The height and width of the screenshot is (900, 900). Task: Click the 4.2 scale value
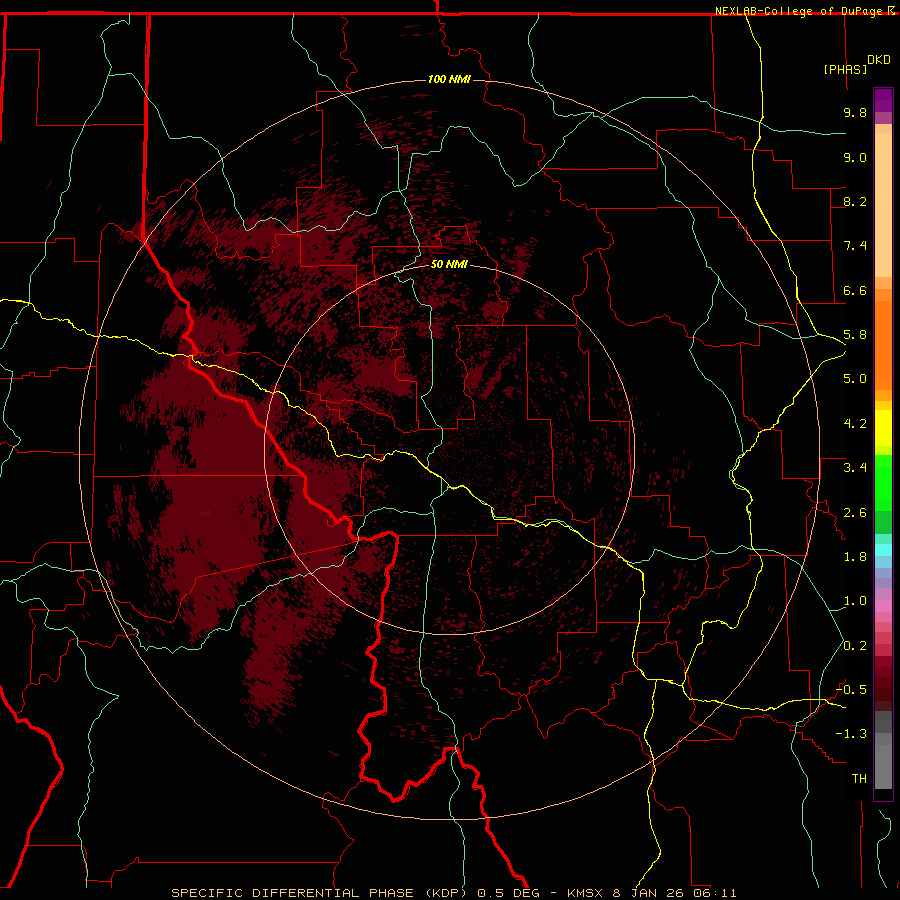click(855, 424)
